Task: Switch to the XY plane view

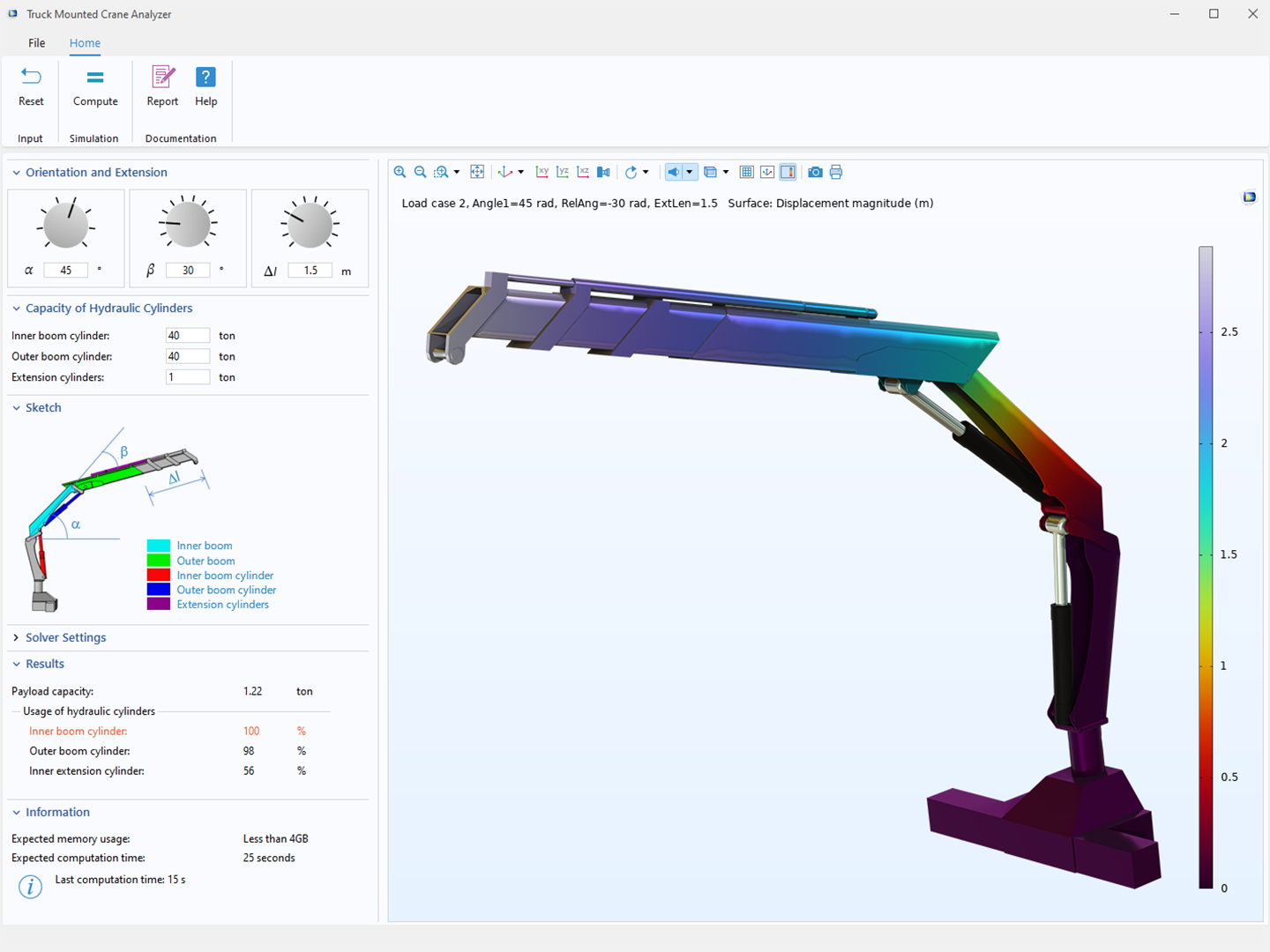Action: 542,172
